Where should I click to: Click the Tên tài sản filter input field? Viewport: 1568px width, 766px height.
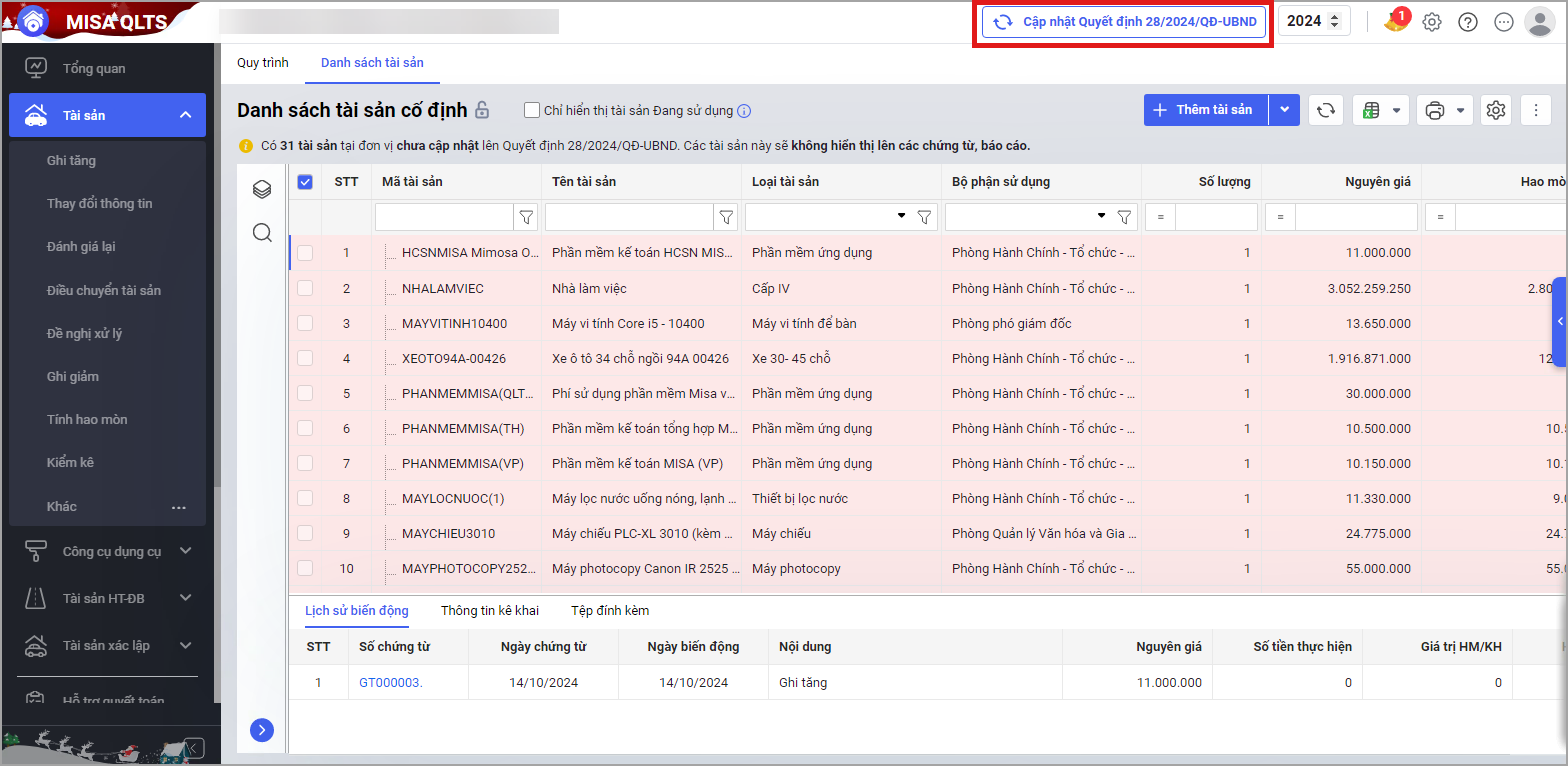pos(629,217)
